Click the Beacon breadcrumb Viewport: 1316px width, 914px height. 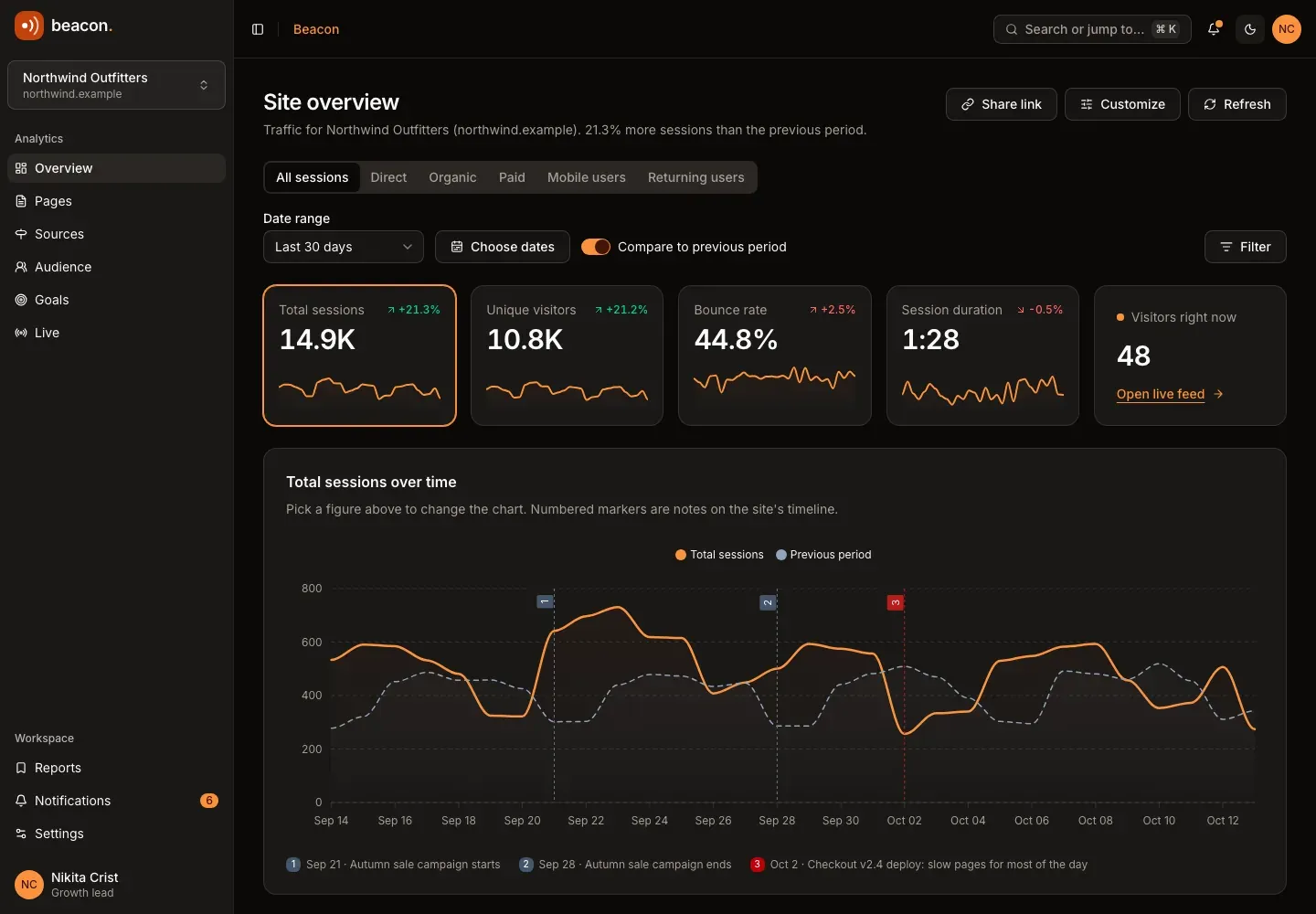pyautogui.click(x=316, y=29)
